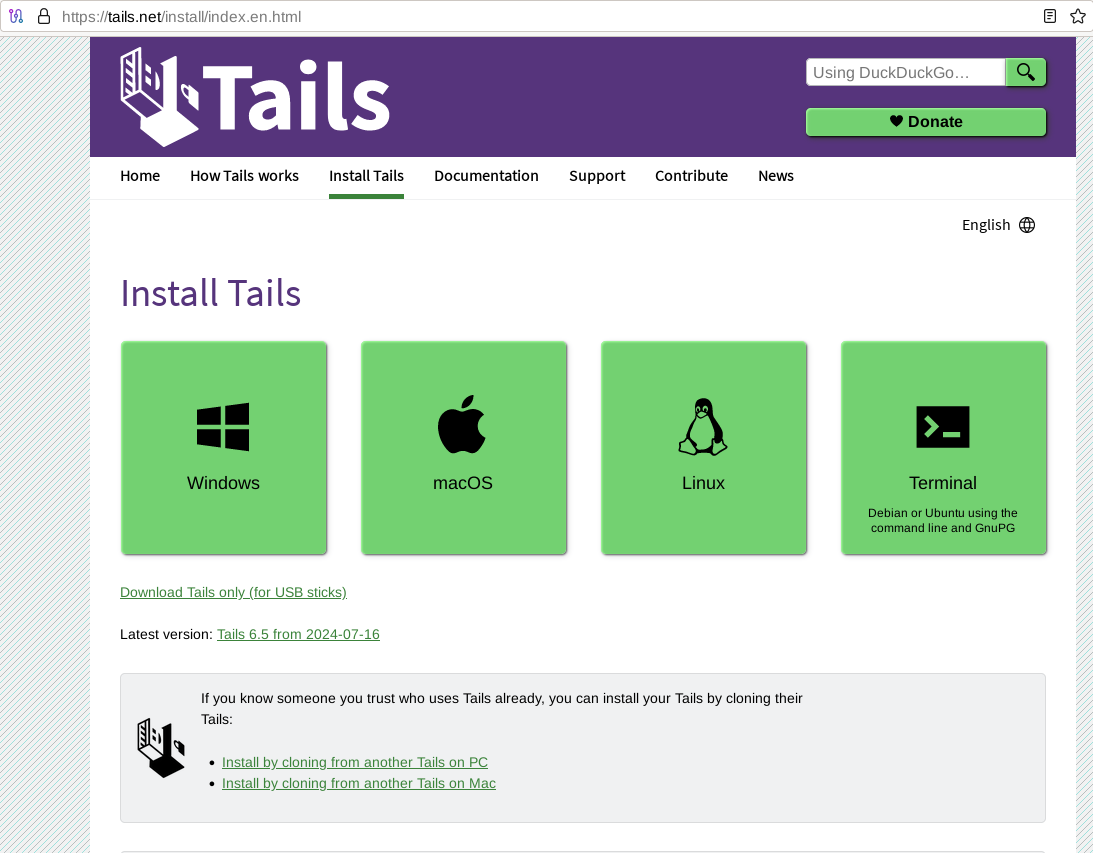Click 'Latest version:' label text
The width and height of the screenshot is (1093, 853).
point(166,634)
